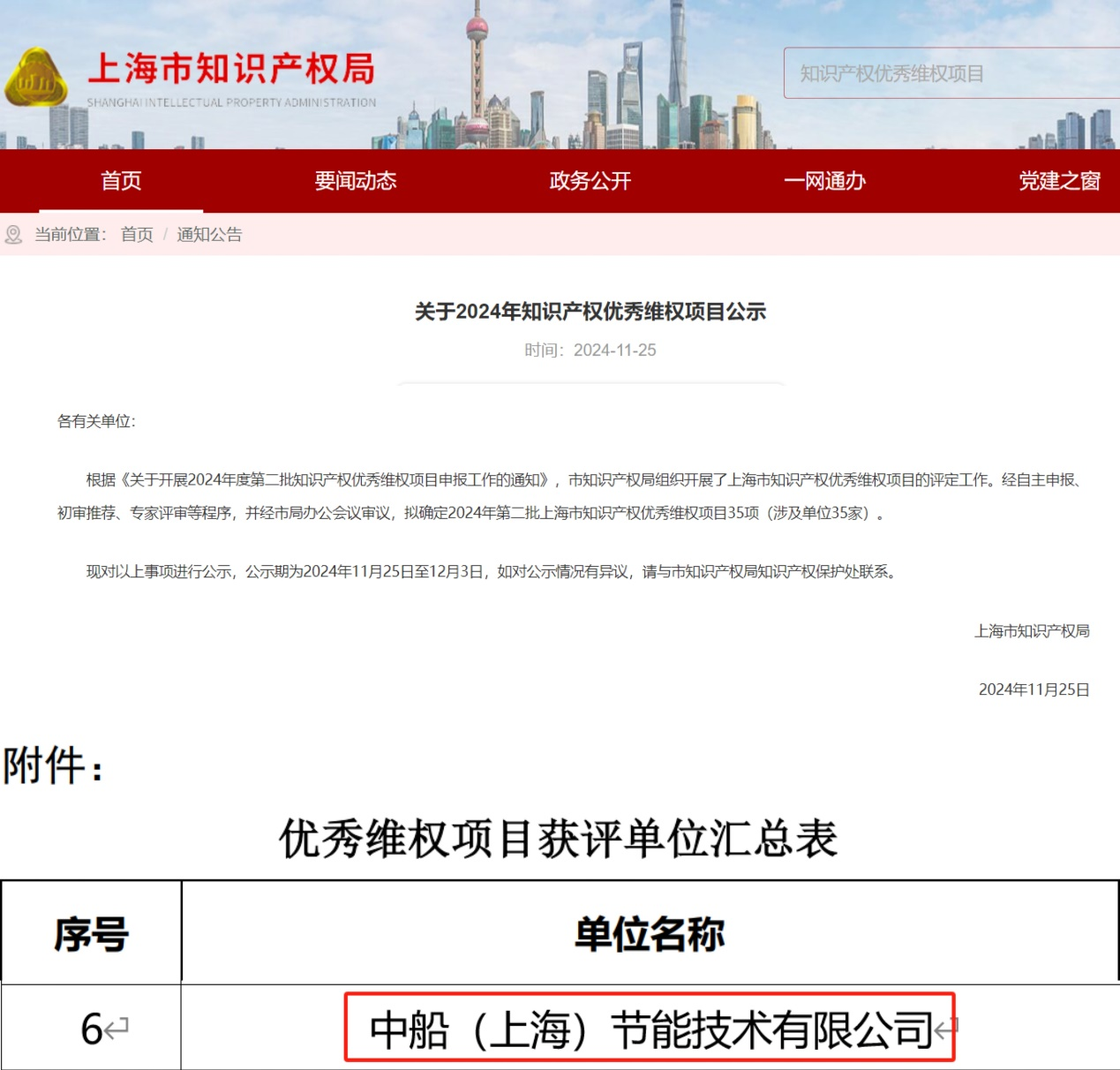
Task: Go to the 政务公开 menu item
Action: coord(590,181)
